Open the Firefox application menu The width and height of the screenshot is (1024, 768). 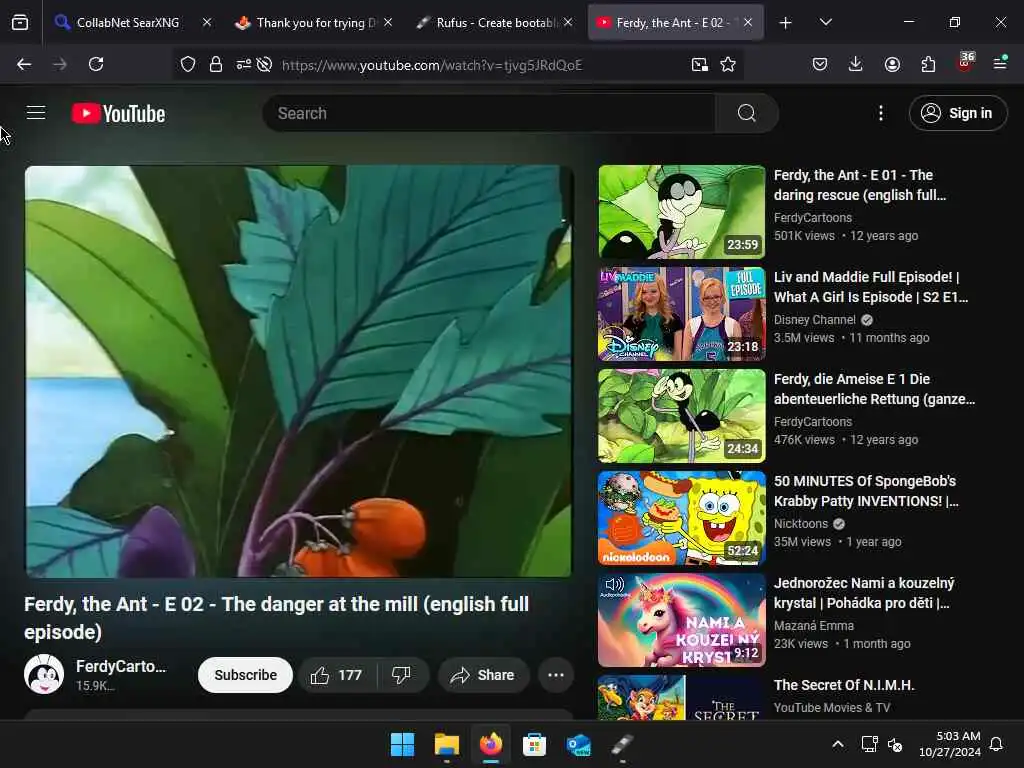(1000, 63)
